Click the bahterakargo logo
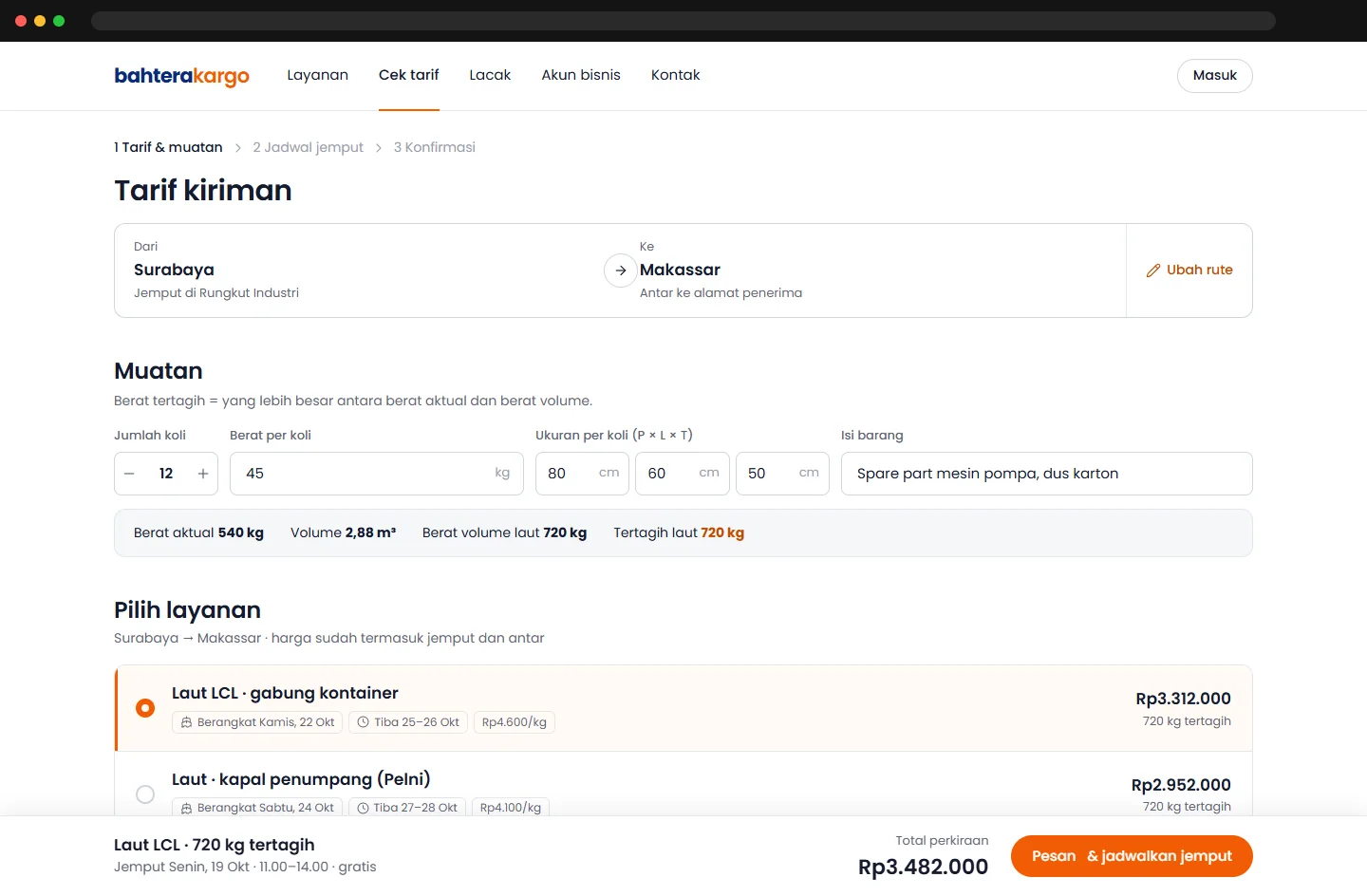Screen dimensions: 1367x896 point(181,76)
